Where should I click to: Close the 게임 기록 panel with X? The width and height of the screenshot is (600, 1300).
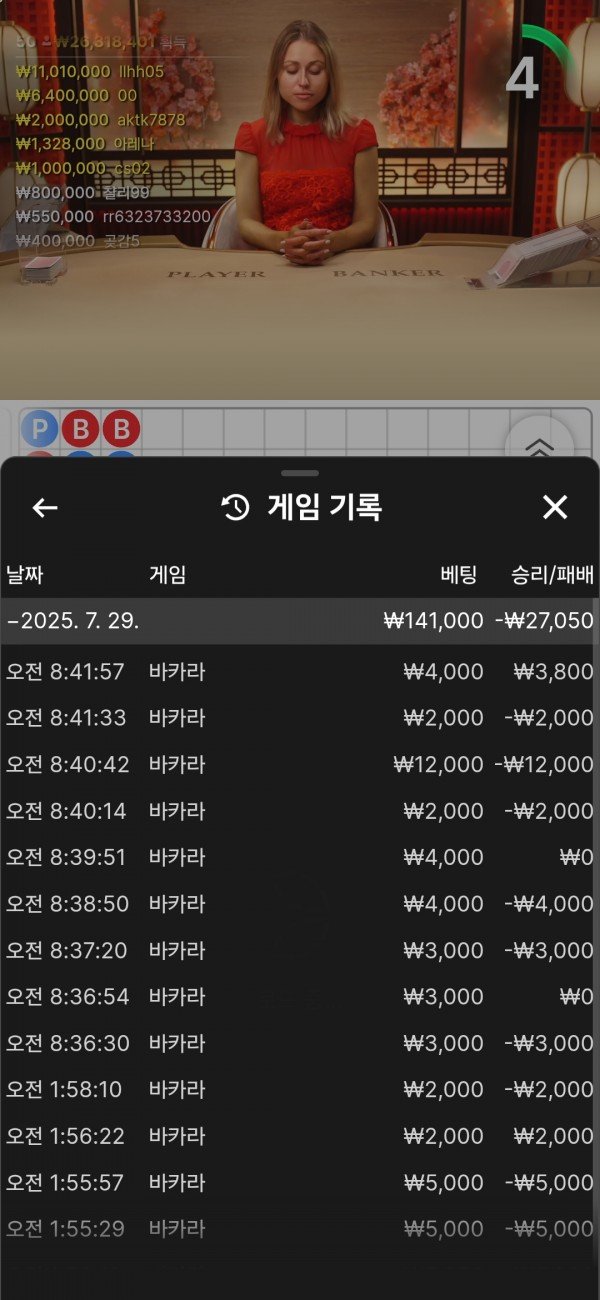(555, 508)
